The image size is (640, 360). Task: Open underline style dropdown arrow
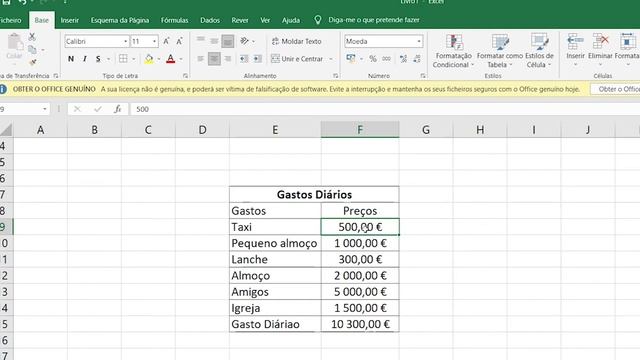[108, 59]
